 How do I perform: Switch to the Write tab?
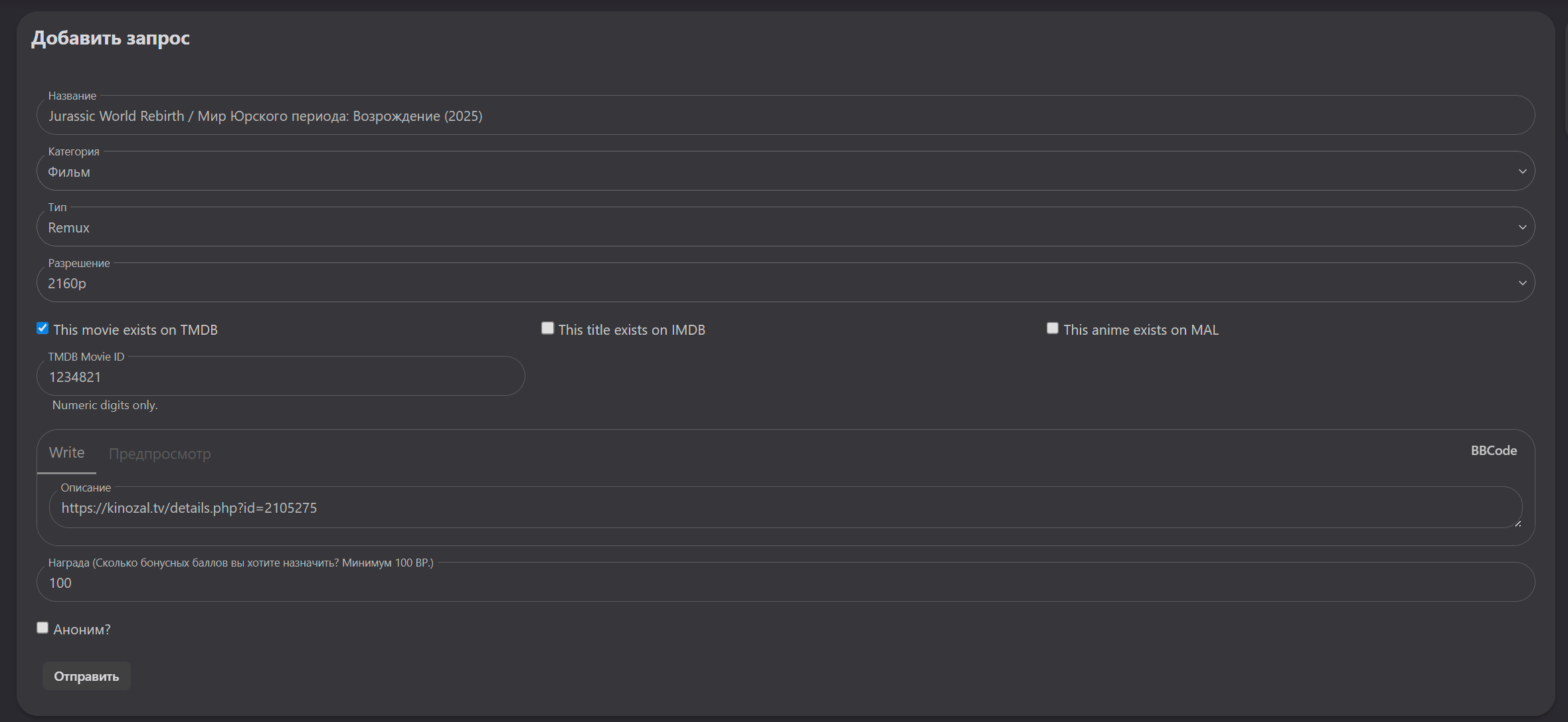[66, 453]
